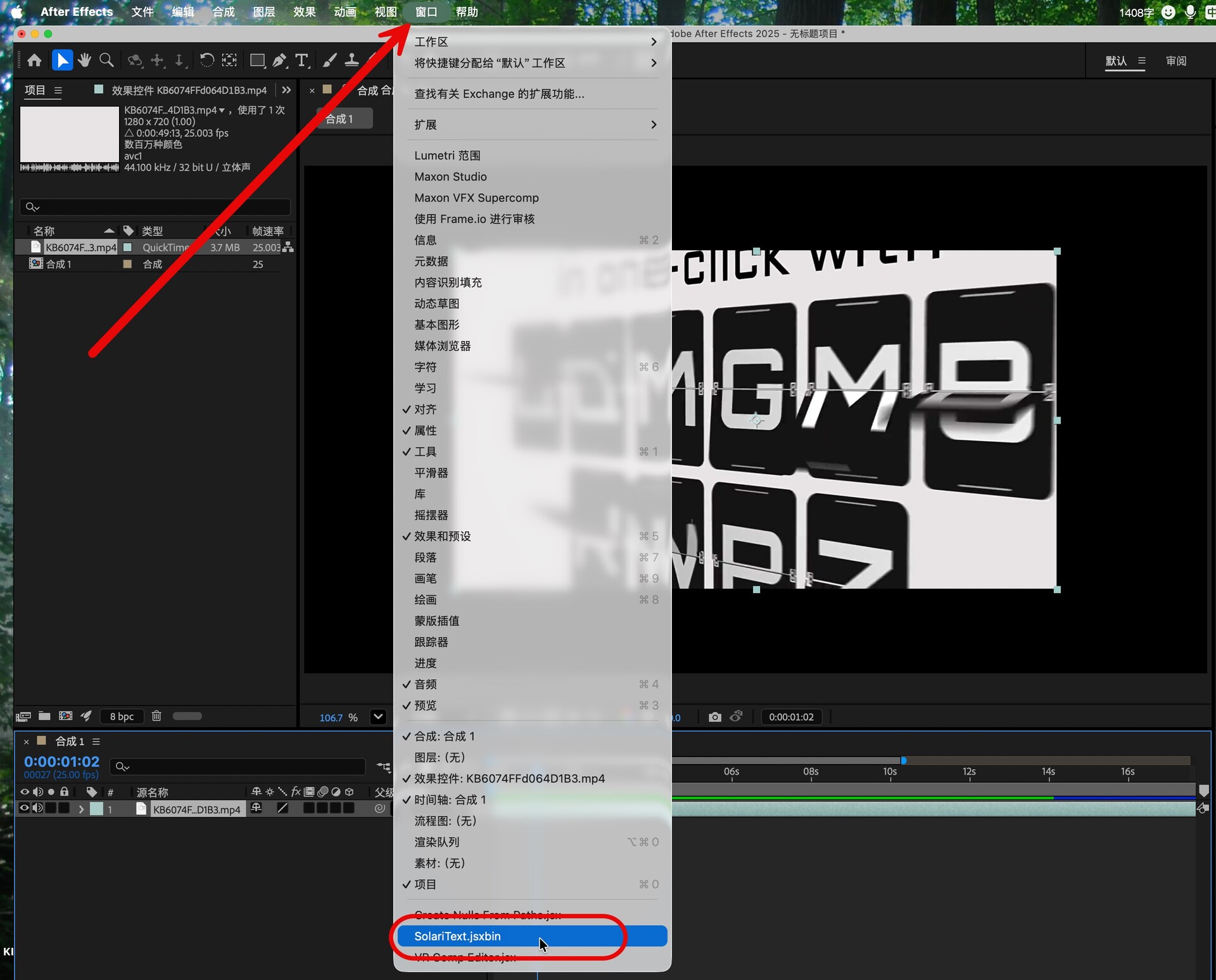Expand layer 1 properties triangle
Screen dimensions: 1216x980
point(81,808)
